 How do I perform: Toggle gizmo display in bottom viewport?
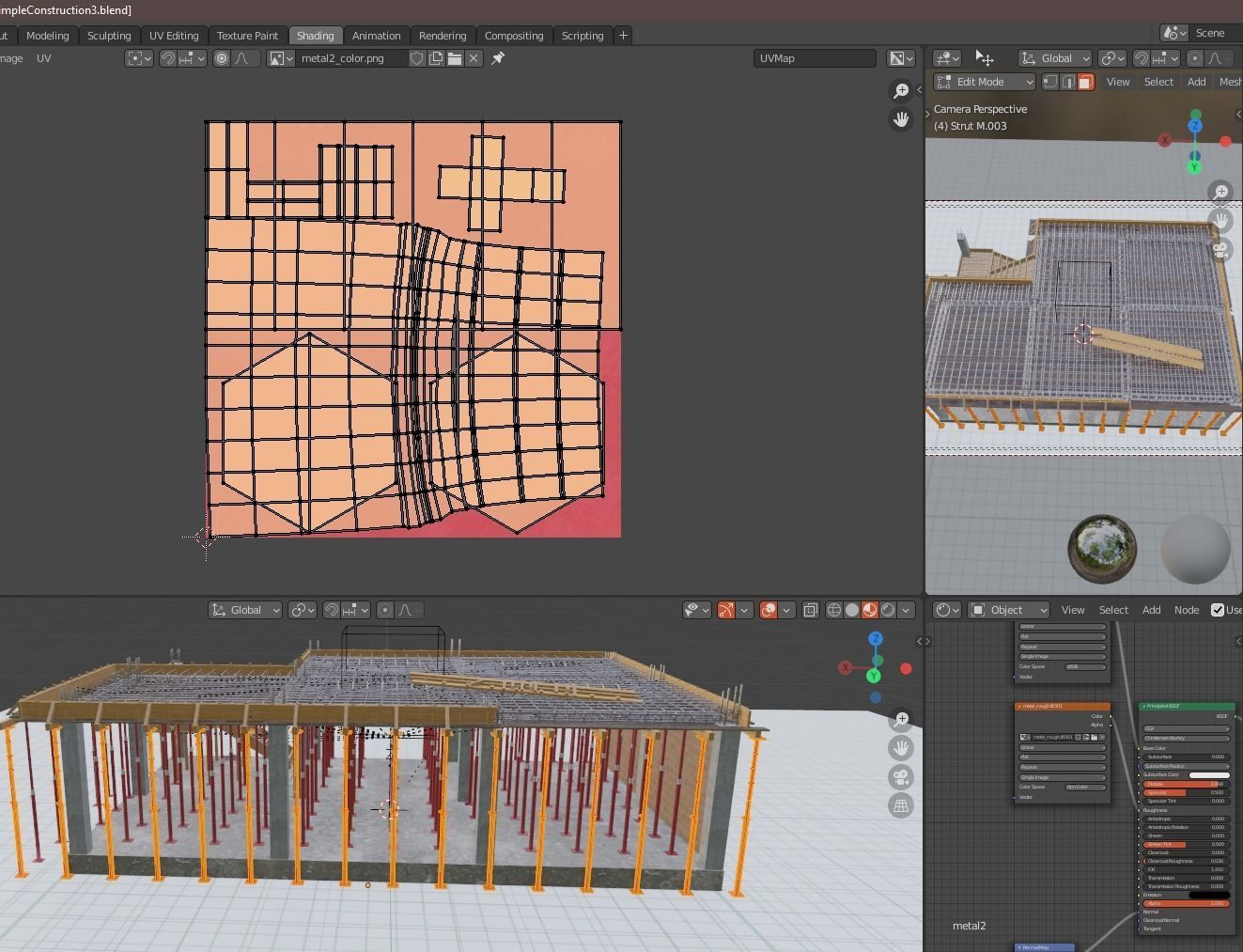[x=725, y=610]
